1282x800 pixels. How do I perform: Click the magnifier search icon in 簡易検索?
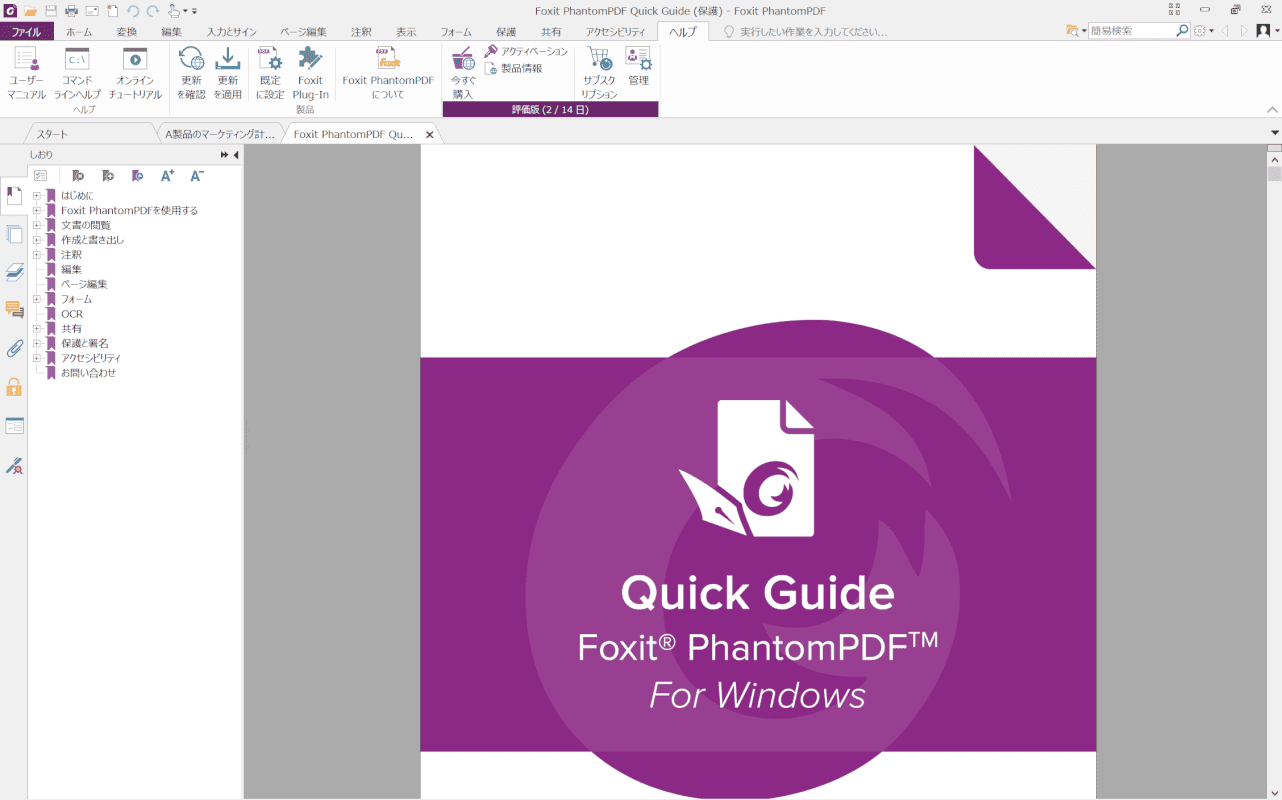pos(1182,31)
